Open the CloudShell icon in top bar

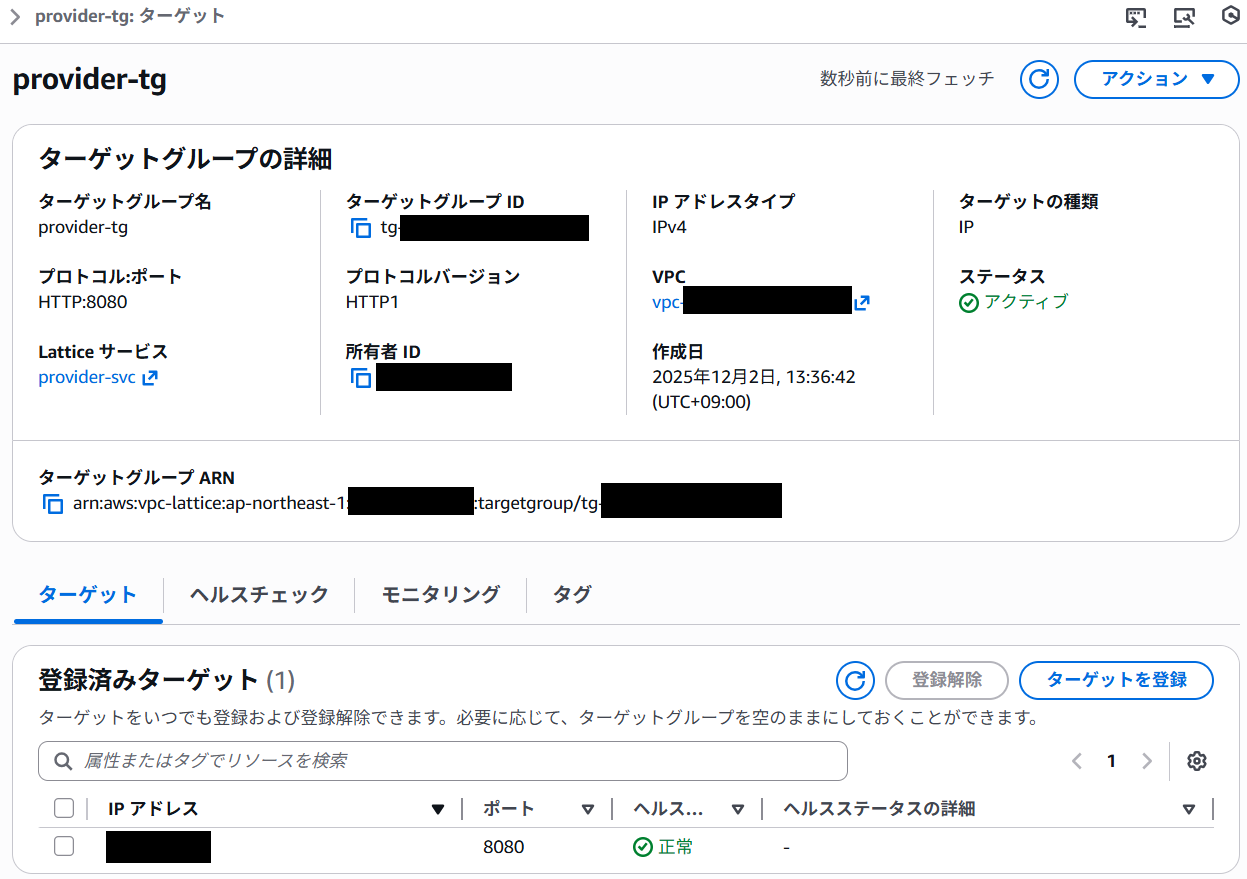[x=1136, y=17]
